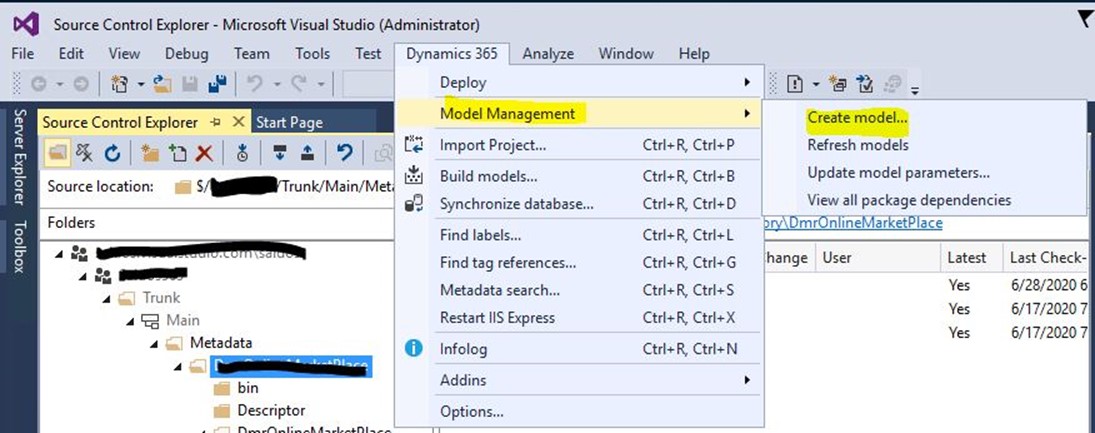Image resolution: width=1095 pixels, height=433 pixels.
Task: Open the Tools menu
Action: (312, 54)
